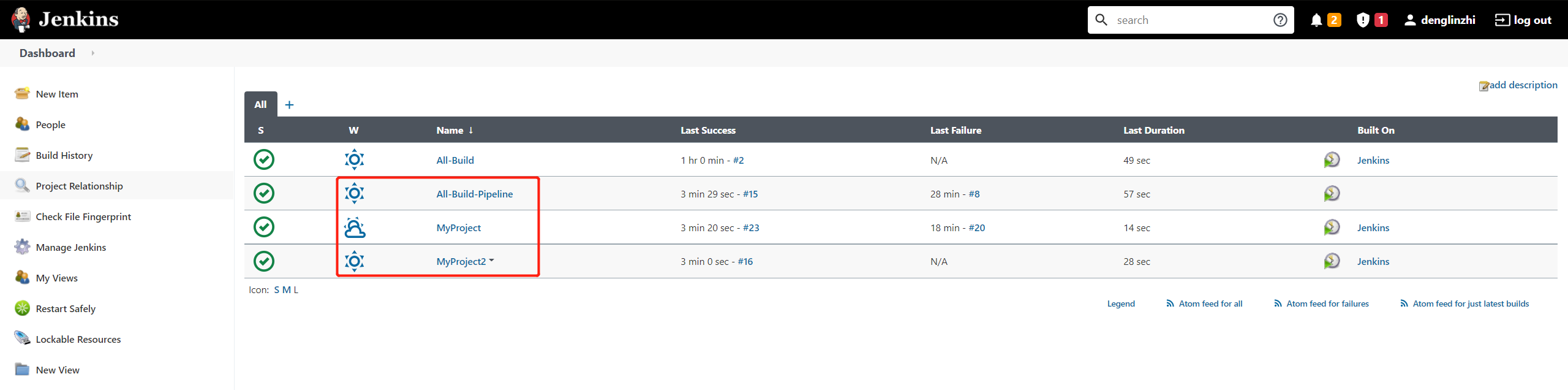1568x390 pixels.
Task: Select the All view tab
Action: click(261, 104)
